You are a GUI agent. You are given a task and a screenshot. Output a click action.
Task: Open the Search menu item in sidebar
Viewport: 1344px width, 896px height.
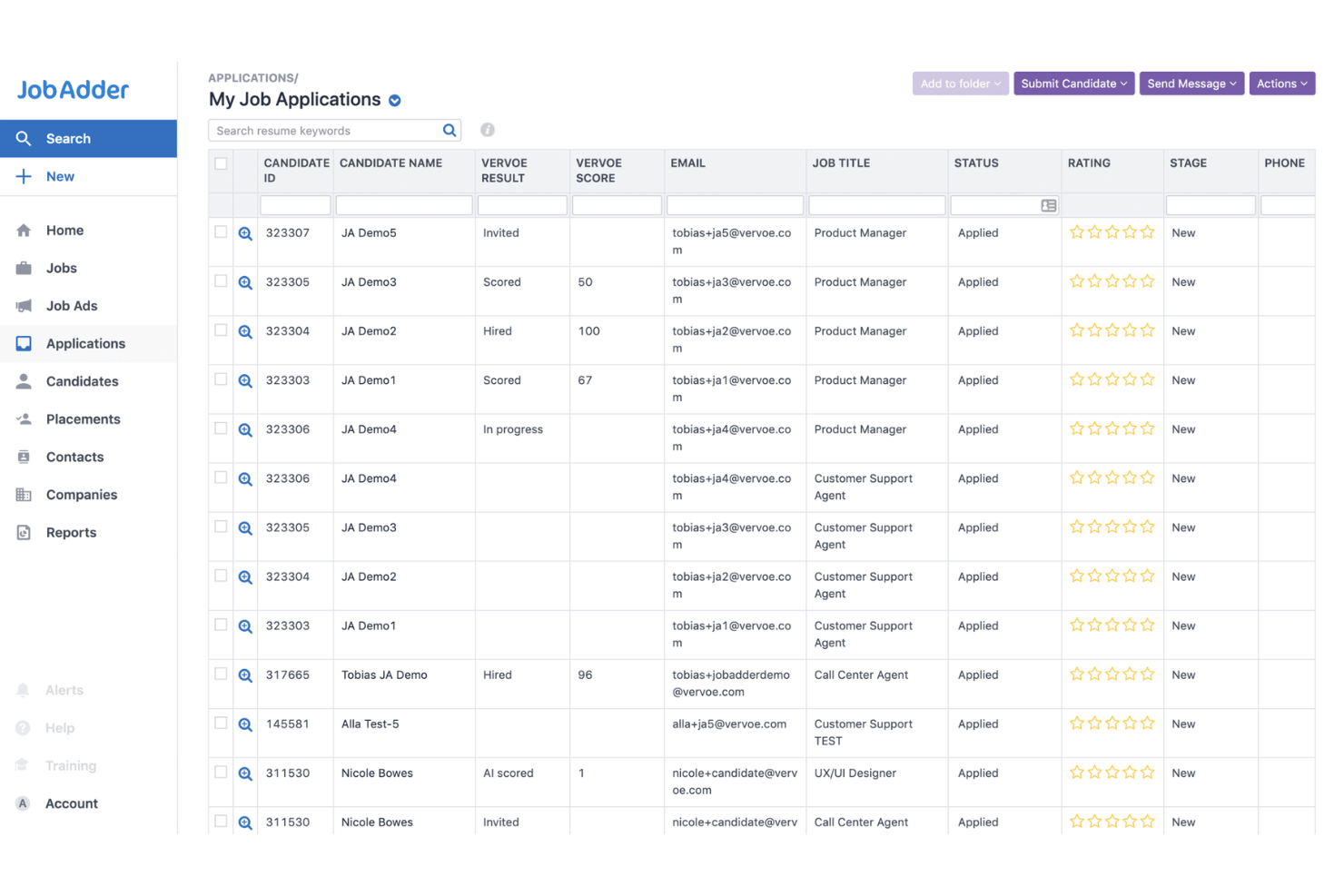coord(88,139)
